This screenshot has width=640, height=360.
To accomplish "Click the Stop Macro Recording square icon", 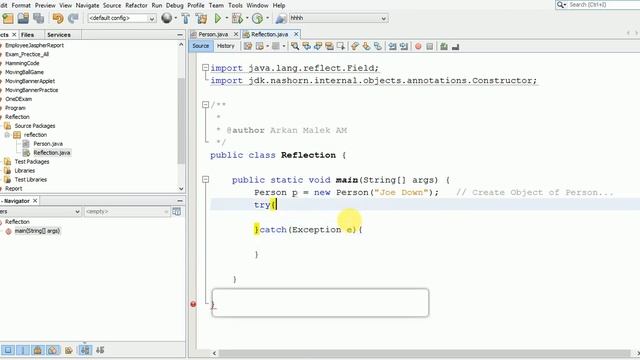I will [429, 47].
